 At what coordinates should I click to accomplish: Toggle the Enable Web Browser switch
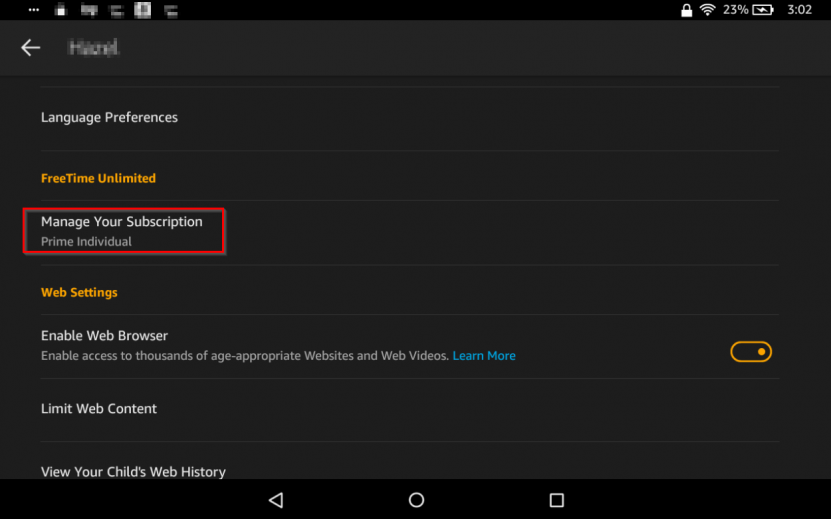click(x=751, y=352)
